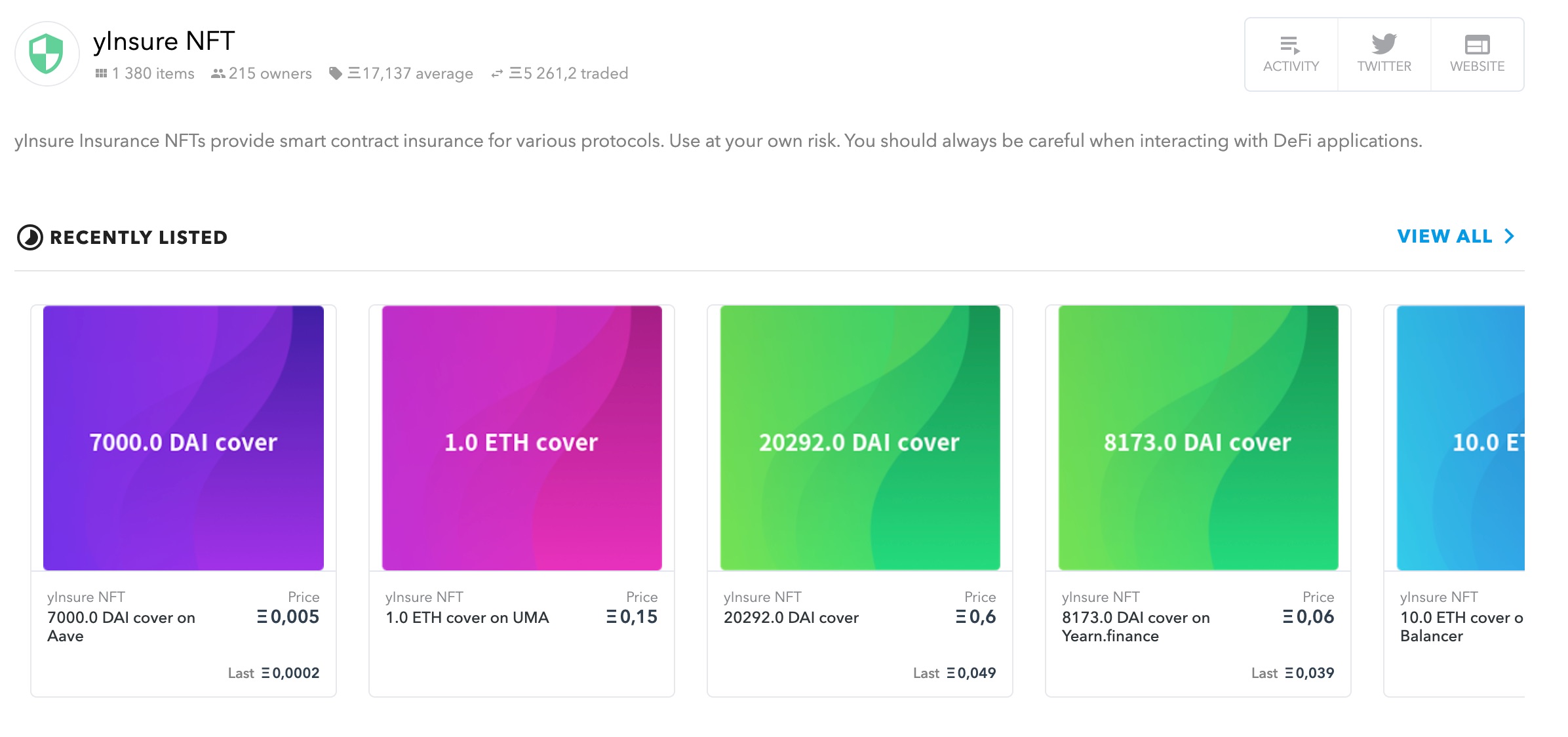Open the 1.0 ETH cover thumbnail
The image size is (1568, 737).
click(522, 438)
